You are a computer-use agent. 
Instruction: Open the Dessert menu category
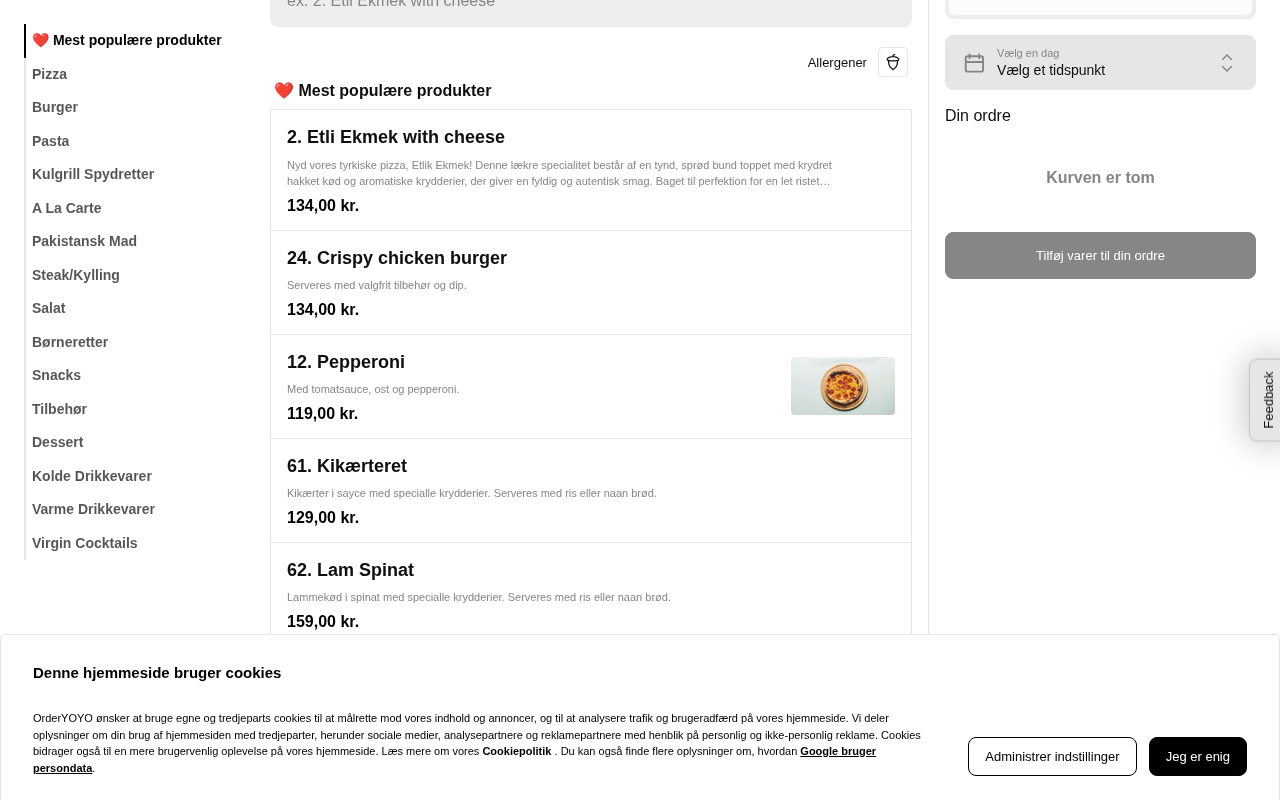pyautogui.click(x=58, y=442)
